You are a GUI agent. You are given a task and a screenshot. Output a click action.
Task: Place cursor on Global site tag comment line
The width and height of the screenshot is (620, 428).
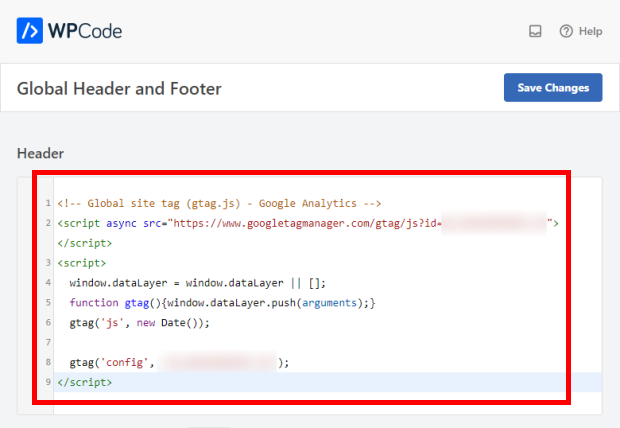[200, 203]
